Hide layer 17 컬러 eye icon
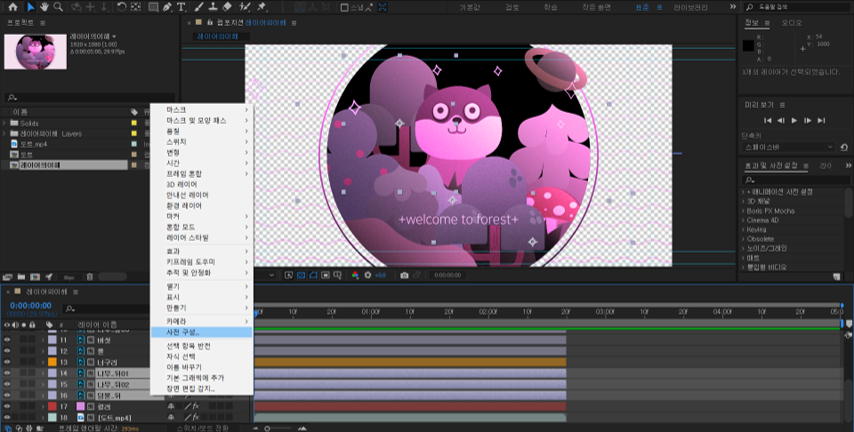854x432 pixels. [7, 406]
